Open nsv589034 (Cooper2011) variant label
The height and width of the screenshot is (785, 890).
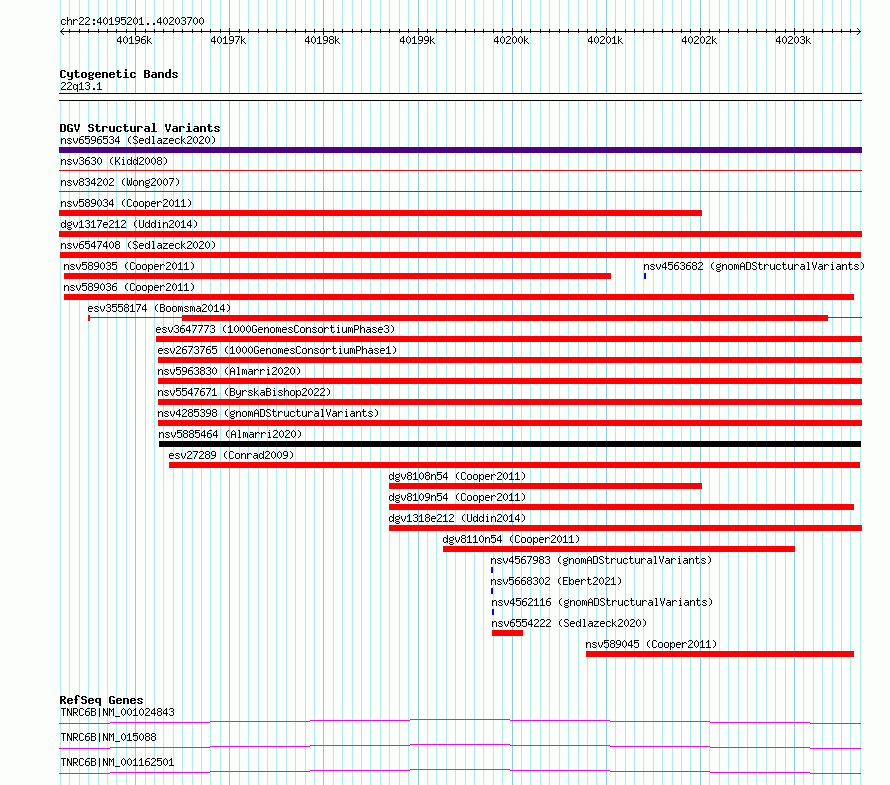point(126,203)
